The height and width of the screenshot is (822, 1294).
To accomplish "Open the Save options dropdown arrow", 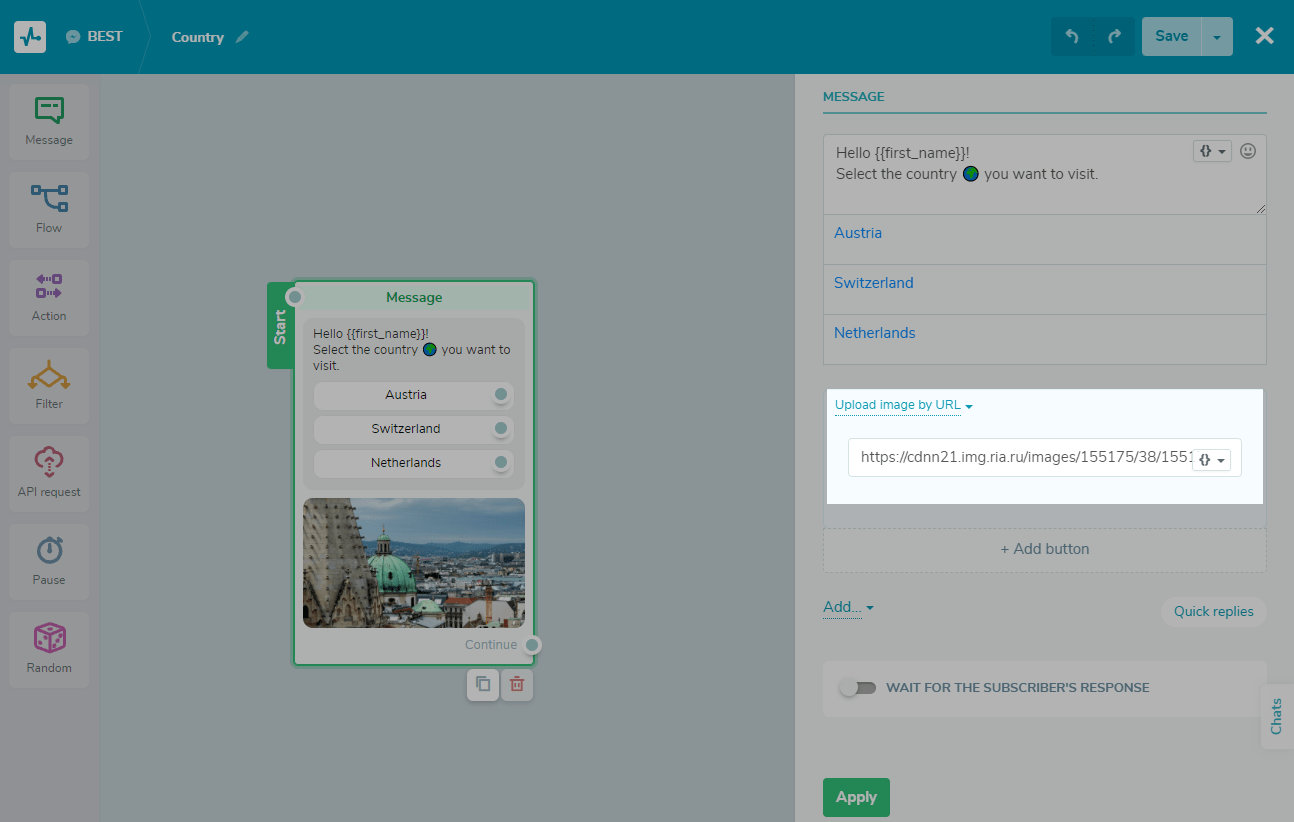I will tap(1217, 36).
